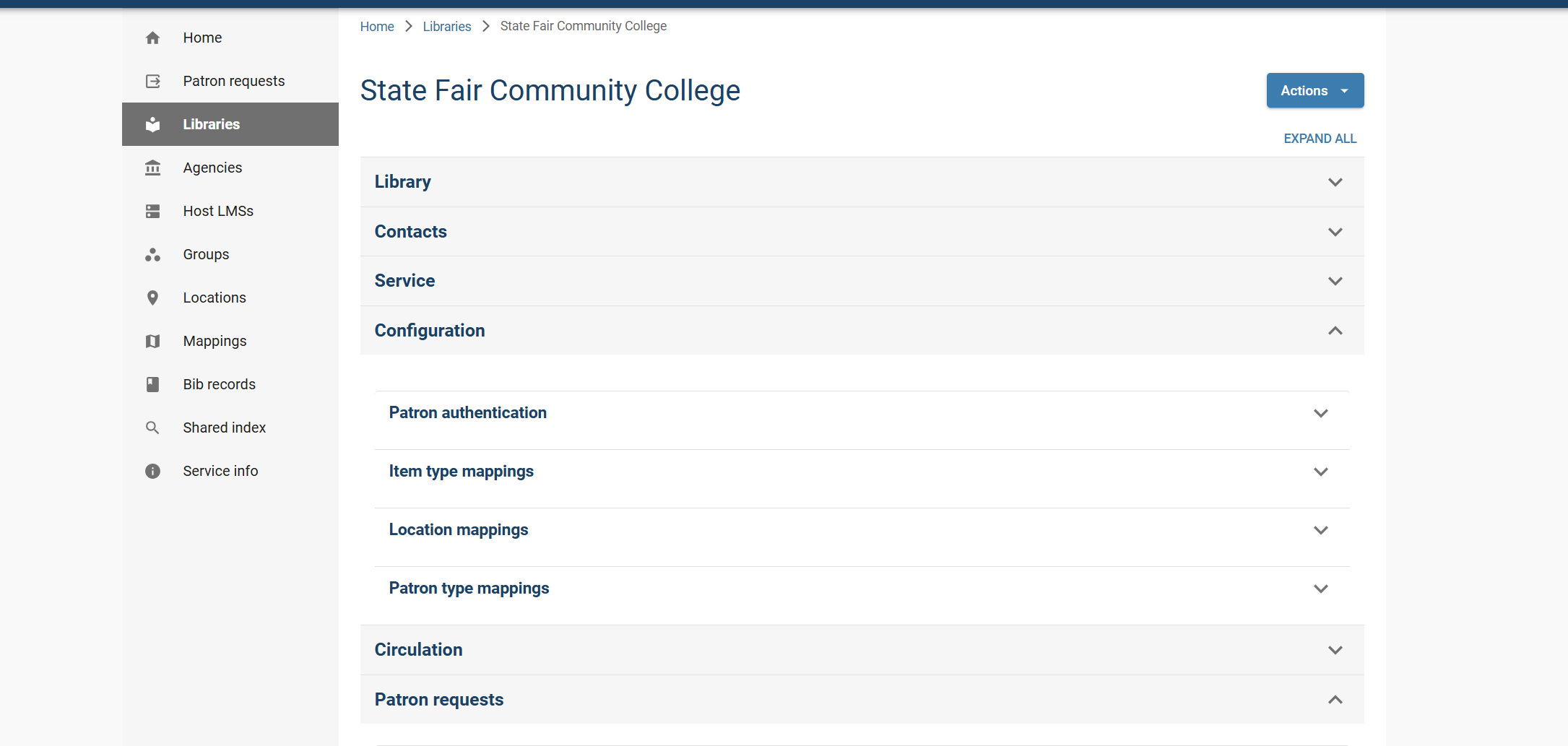Expand Patron authentication subsection
Viewport: 1568px width, 746px height.
[862, 413]
